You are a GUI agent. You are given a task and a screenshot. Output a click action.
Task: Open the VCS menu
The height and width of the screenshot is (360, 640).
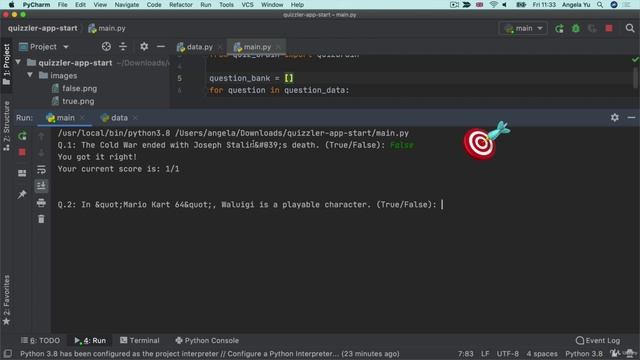coord(247,5)
